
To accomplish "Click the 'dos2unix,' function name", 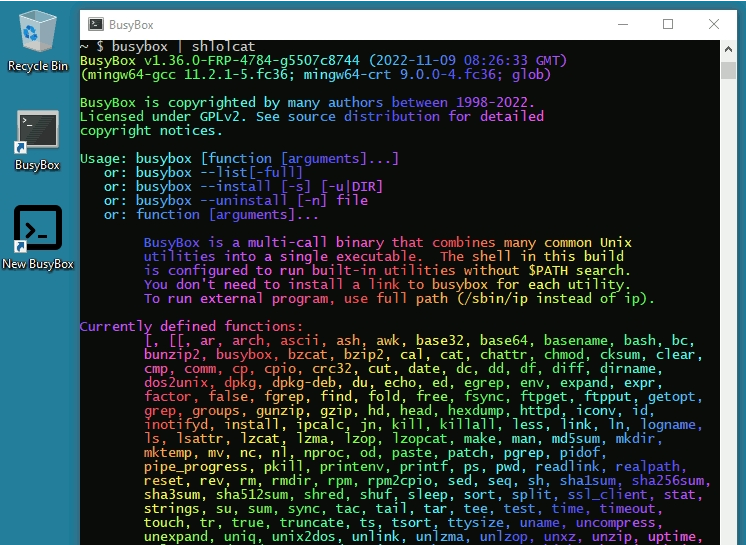I will pos(179,383).
